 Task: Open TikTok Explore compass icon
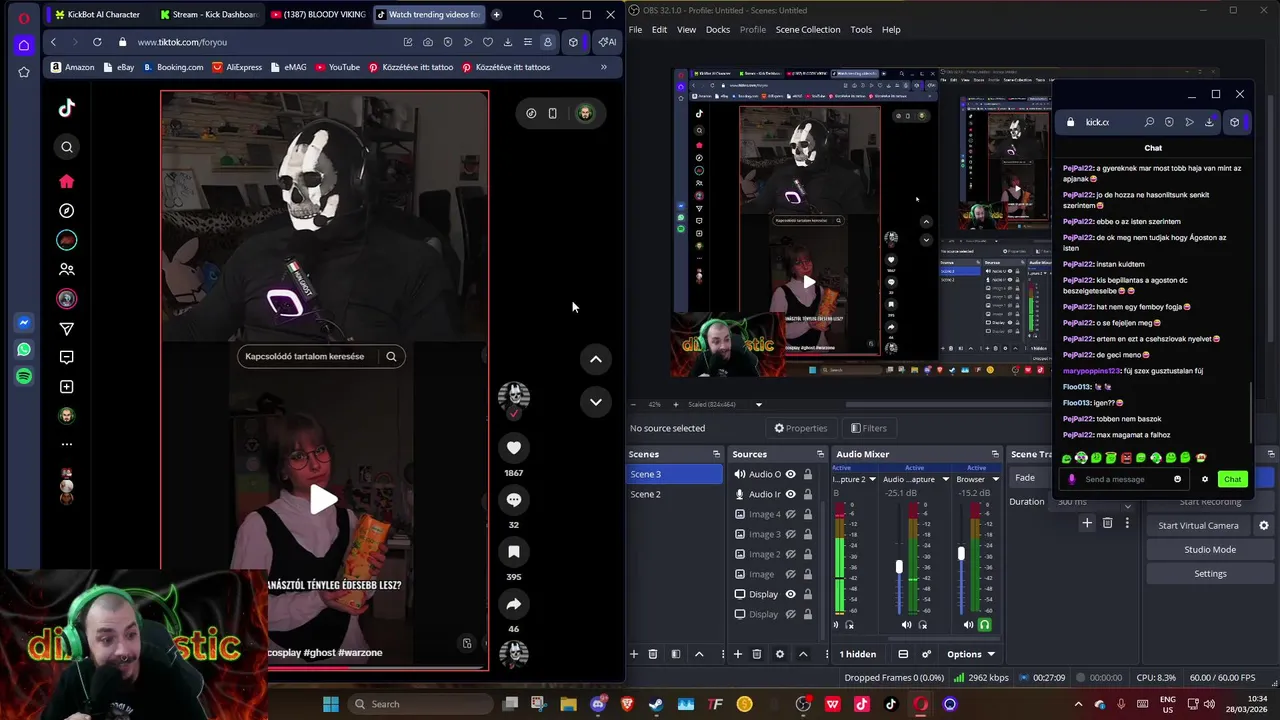pos(67,211)
